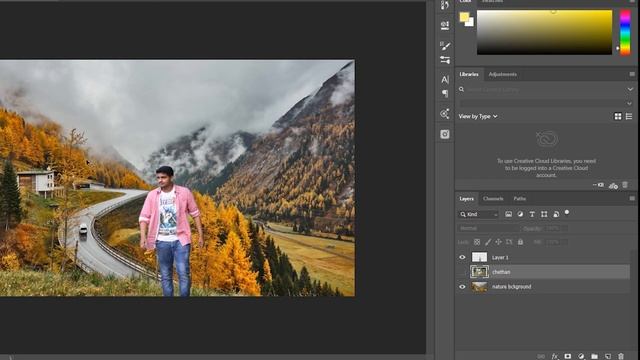Viewport: 640px width, 360px height.
Task: Switch to the Swatches tab
Action: 492,2
